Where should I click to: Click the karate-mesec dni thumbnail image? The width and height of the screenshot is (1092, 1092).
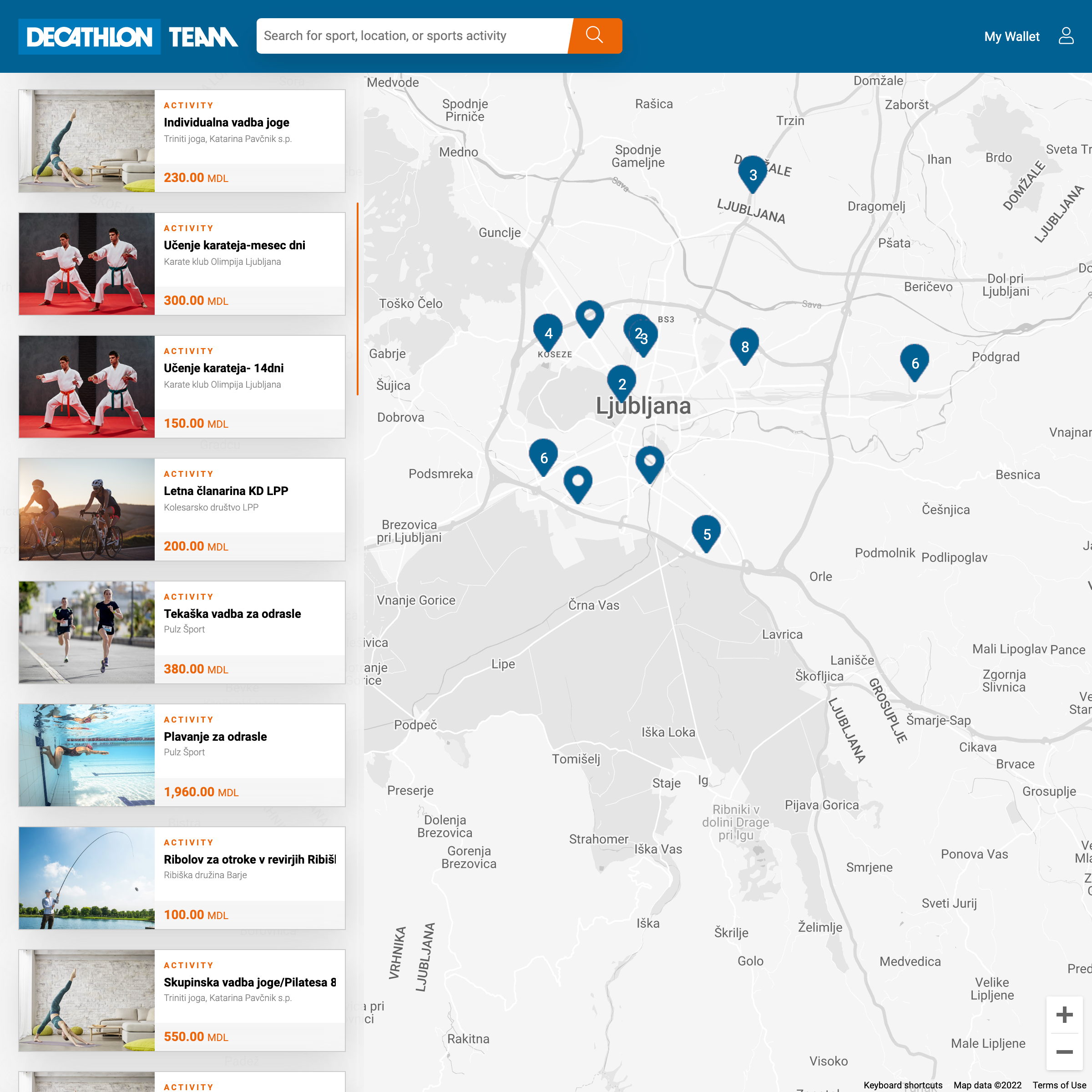click(x=86, y=264)
